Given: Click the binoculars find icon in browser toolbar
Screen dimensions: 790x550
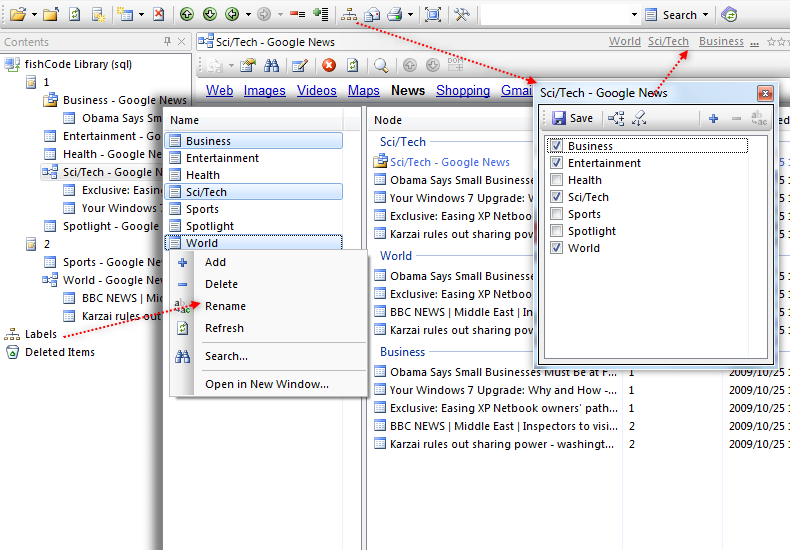Looking at the screenshot, I should click(x=272, y=65).
